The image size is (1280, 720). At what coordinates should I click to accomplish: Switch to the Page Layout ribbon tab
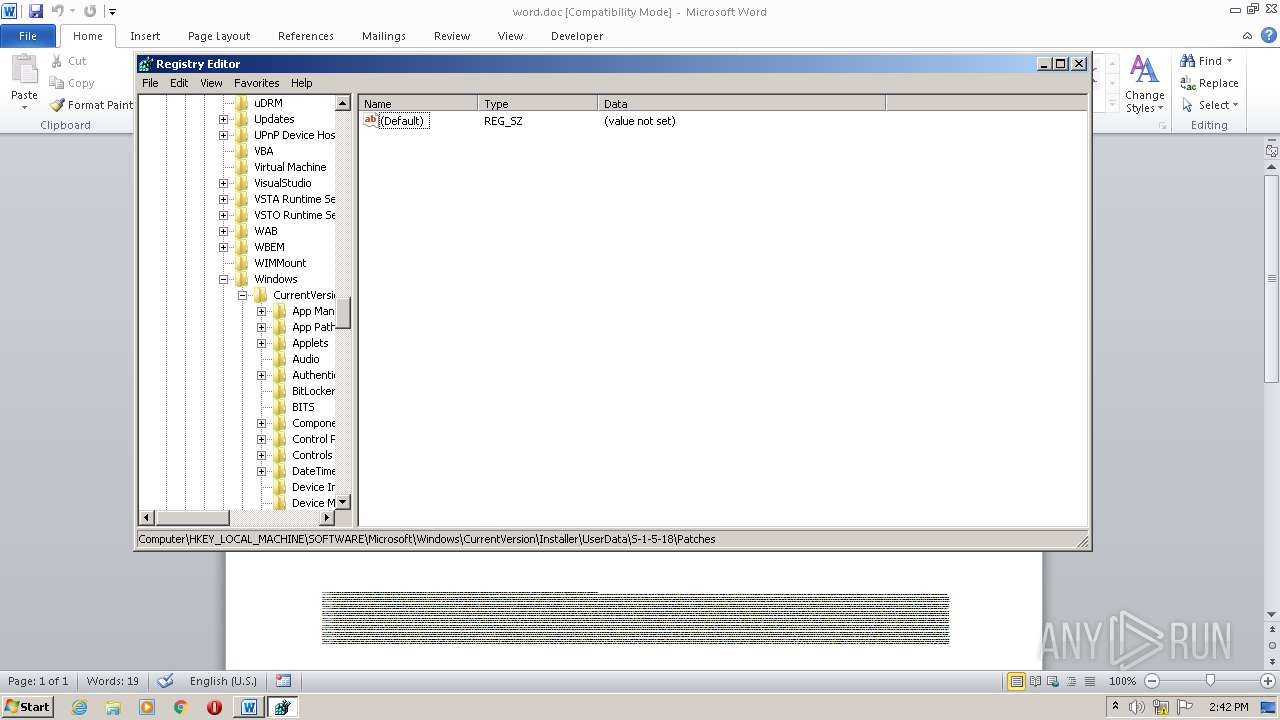(x=219, y=36)
